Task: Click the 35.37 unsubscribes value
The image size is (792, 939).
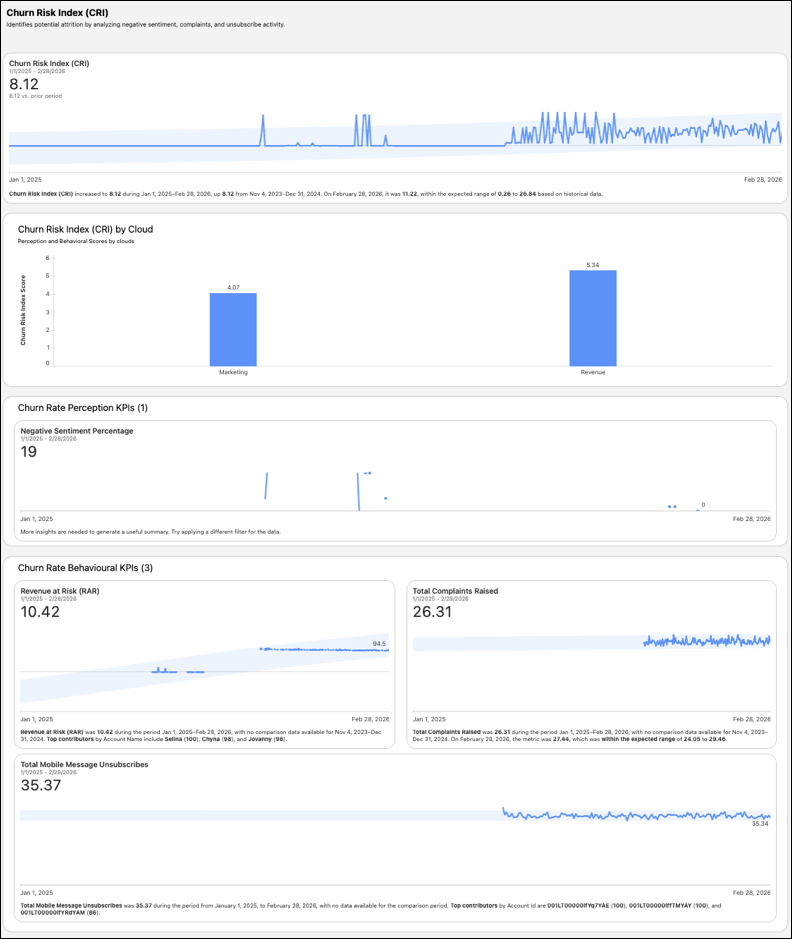Action: [x=41, y=786]
